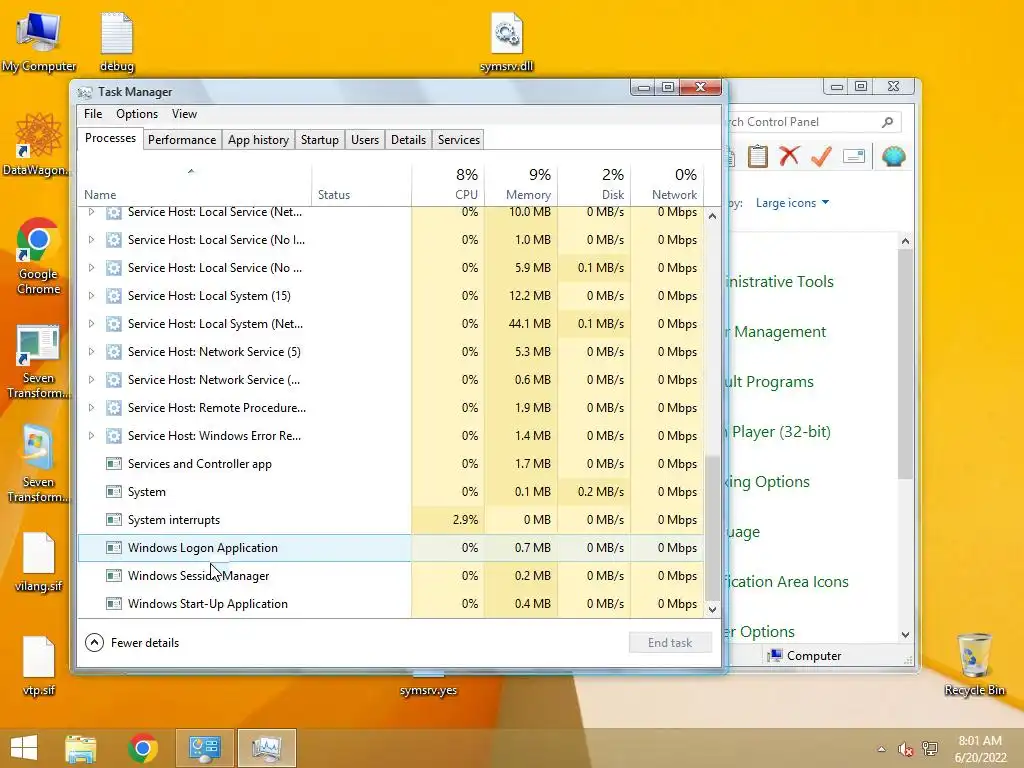
Task: Open DataWagon shortcut on desktop
Action: click(x=37, y=145)
